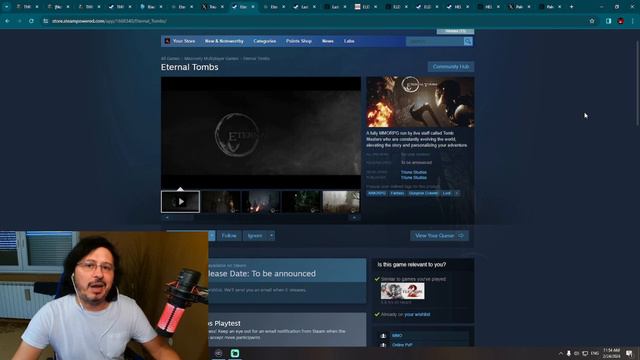
Task: Click the MMORPG tag
Action: point(376,193)
